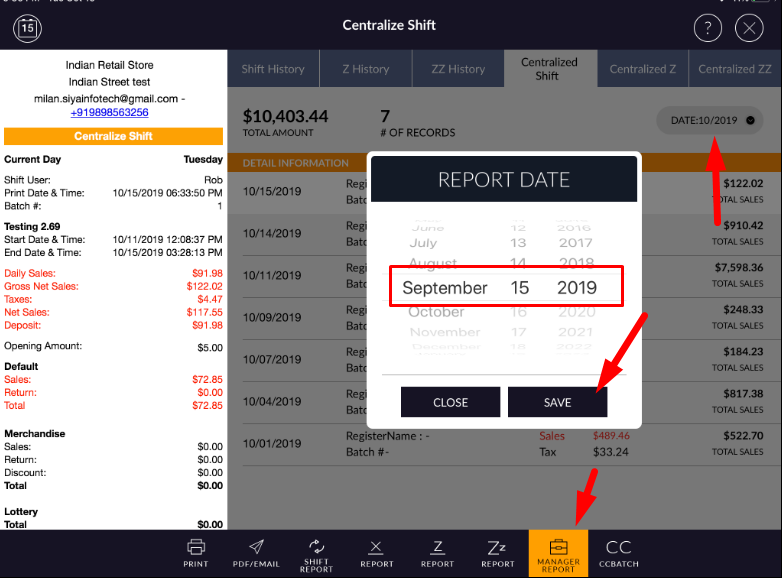Image resolution: width=782 pixels, height=578 pixels.
Task: Select the Manager Report briefcase icon
Action: [558, 547]
